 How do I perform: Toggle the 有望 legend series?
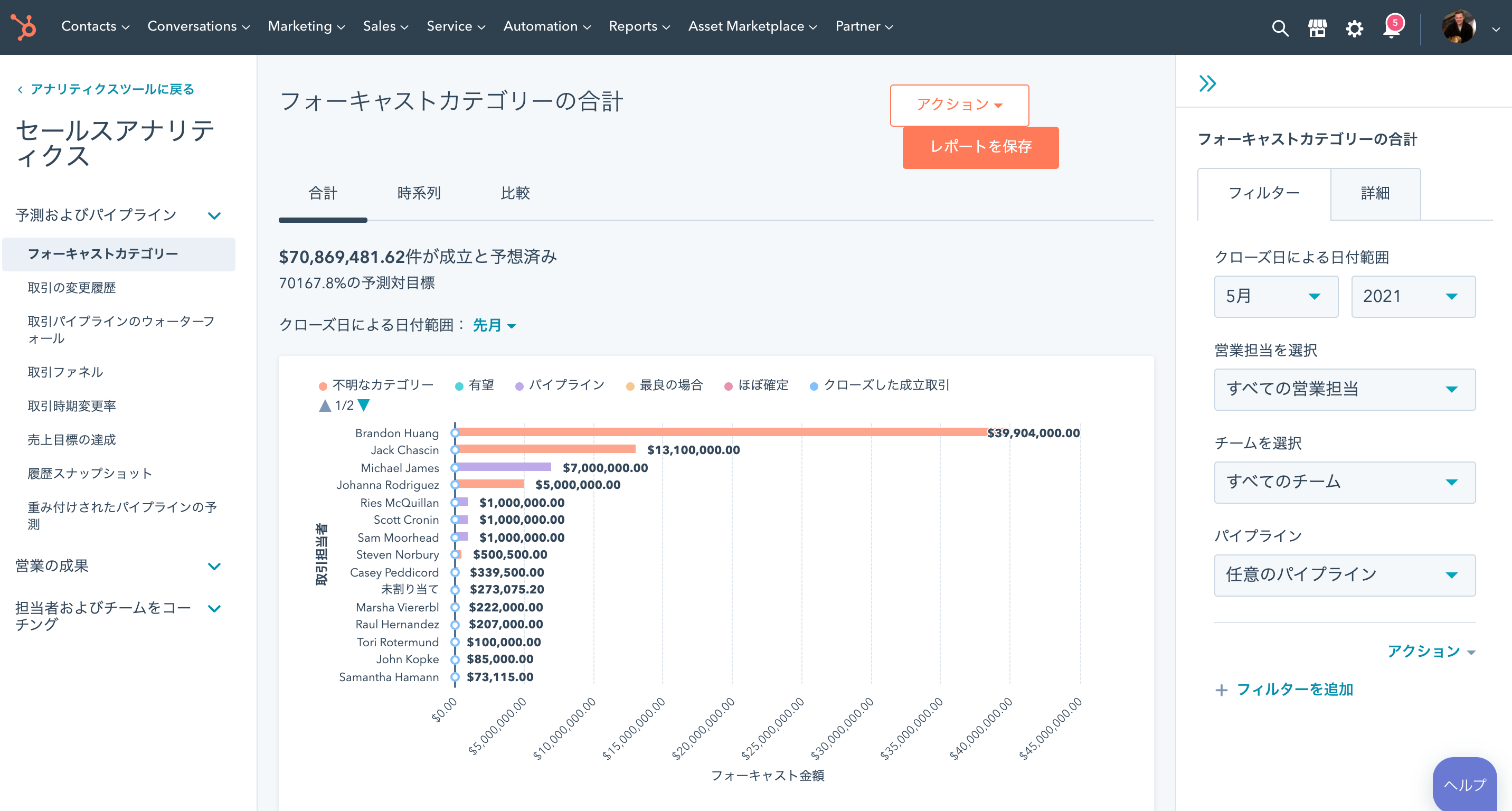click(x=475, y=385)
